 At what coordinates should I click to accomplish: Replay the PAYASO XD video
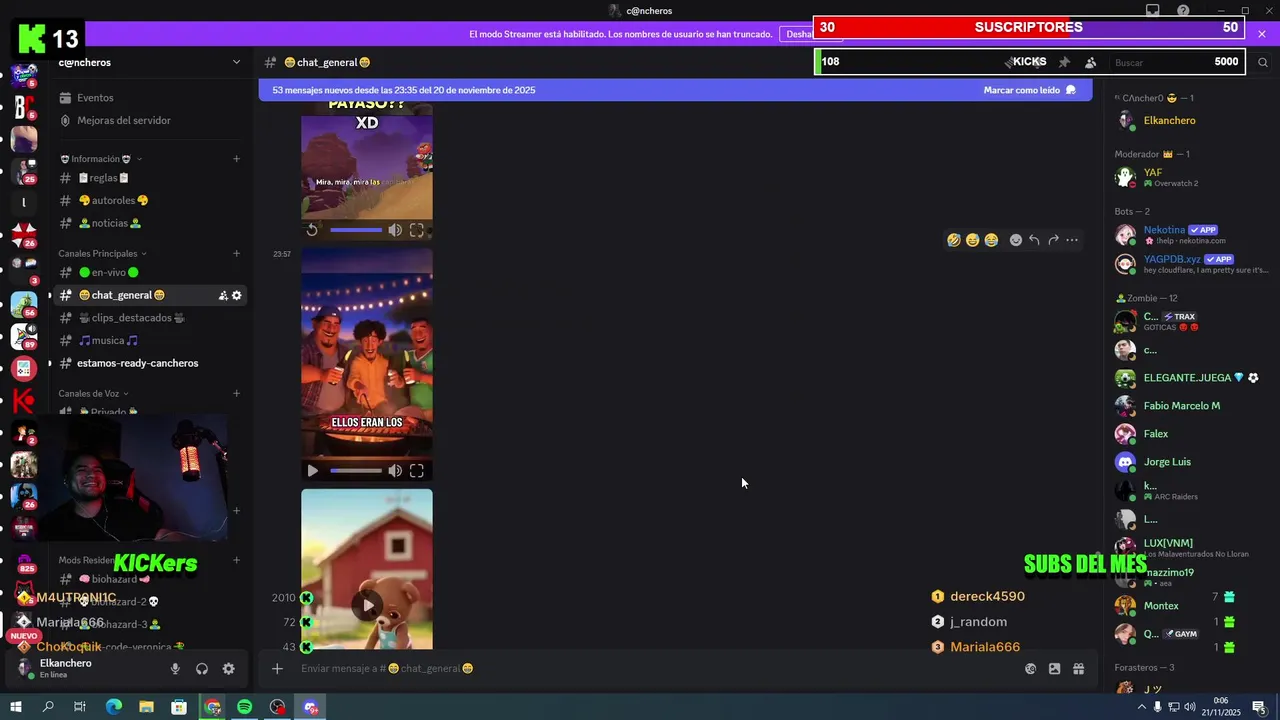point(312,230)
